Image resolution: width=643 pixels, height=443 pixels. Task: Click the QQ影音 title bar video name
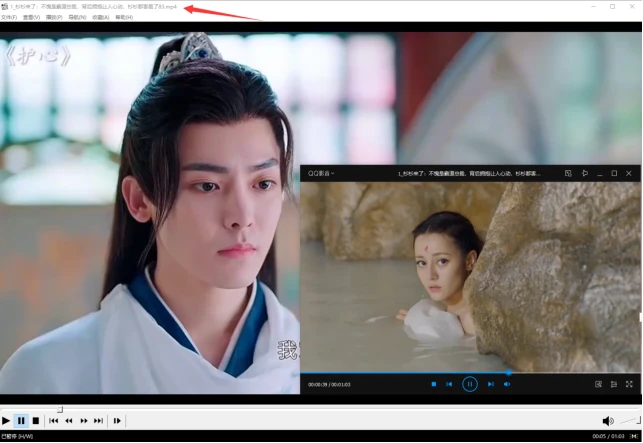click(469, 174)
